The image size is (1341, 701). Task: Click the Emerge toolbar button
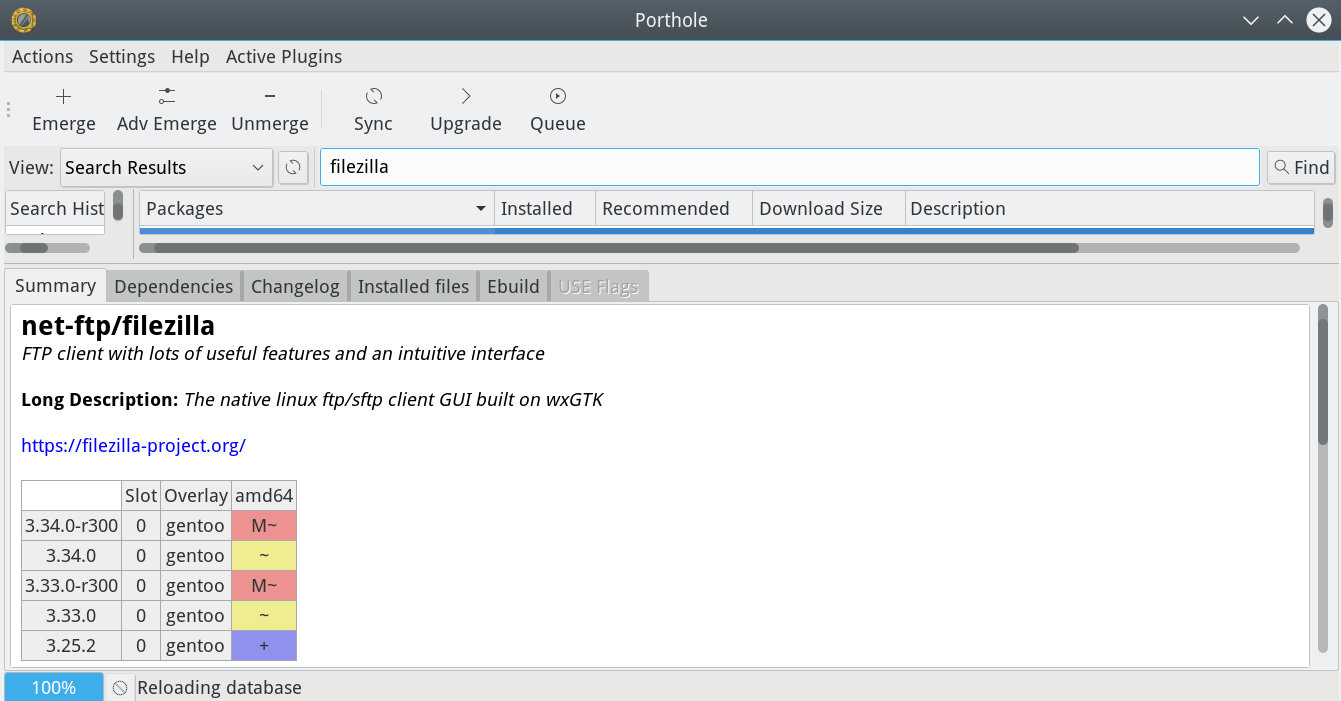pyautogui.click(x=64, y=110)
